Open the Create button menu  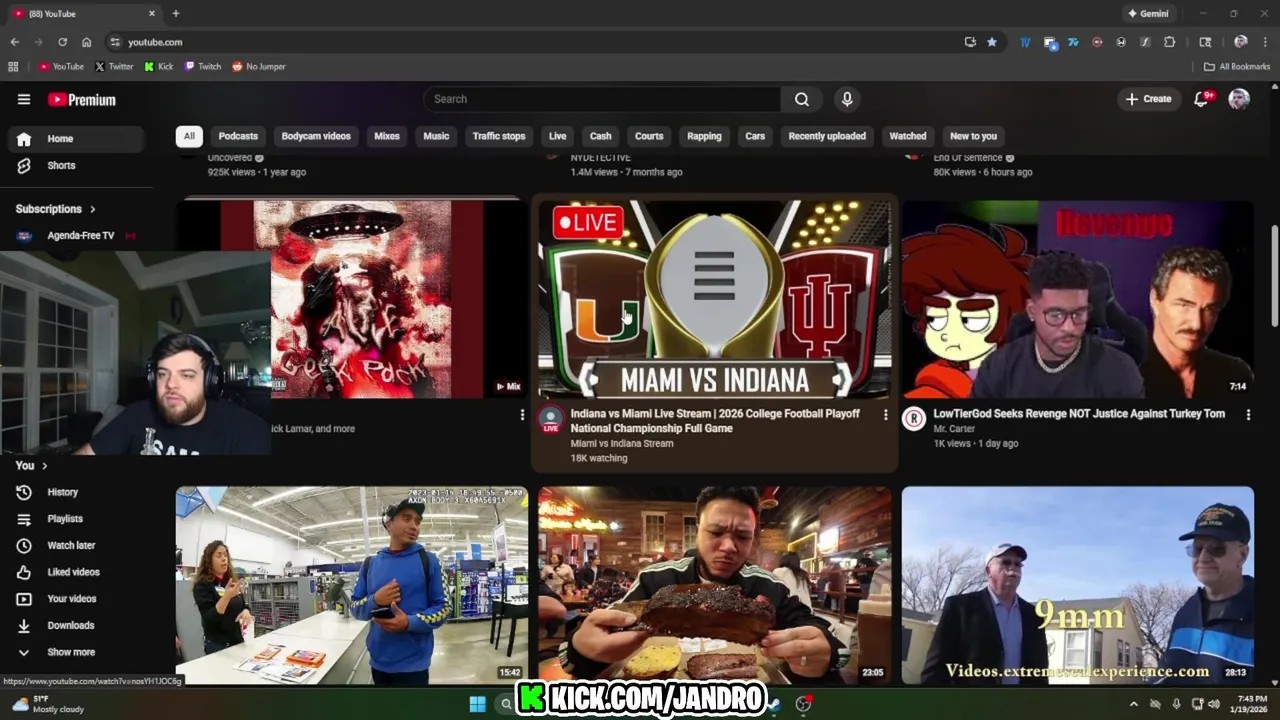(x=1148, y=99)
